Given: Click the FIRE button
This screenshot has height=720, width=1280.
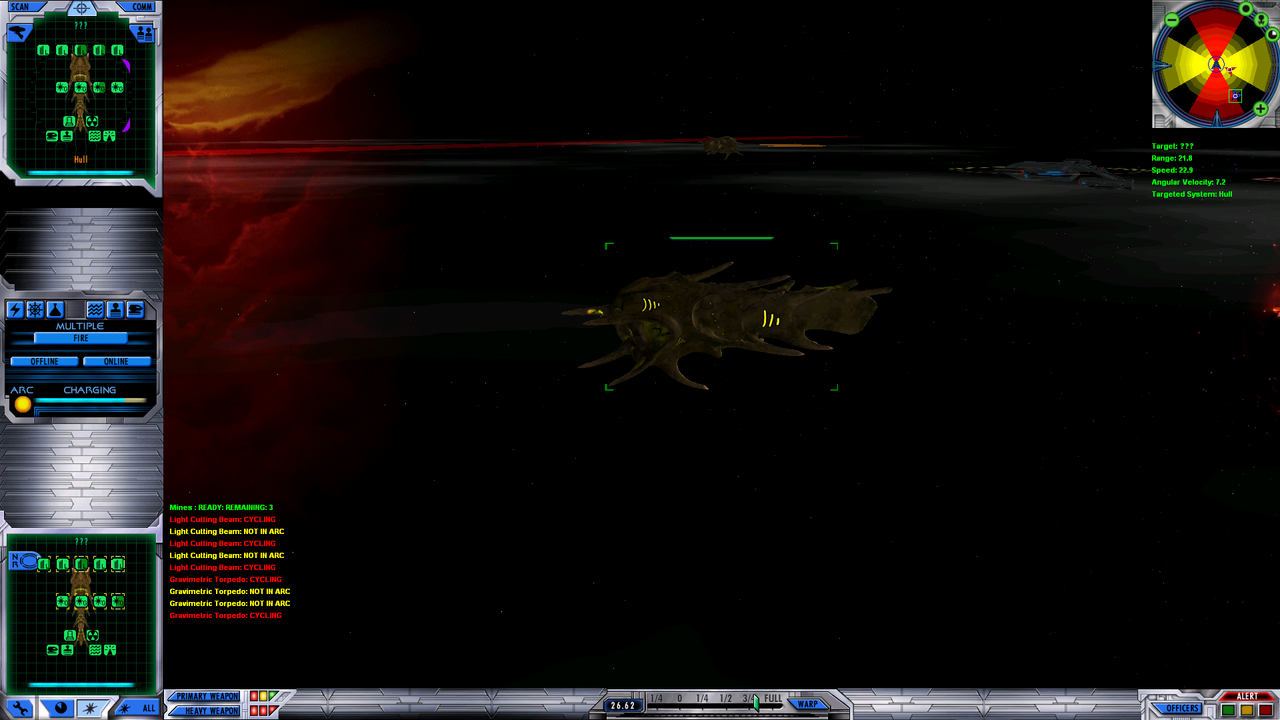Looking at the screenshot, I should [81, 338].
